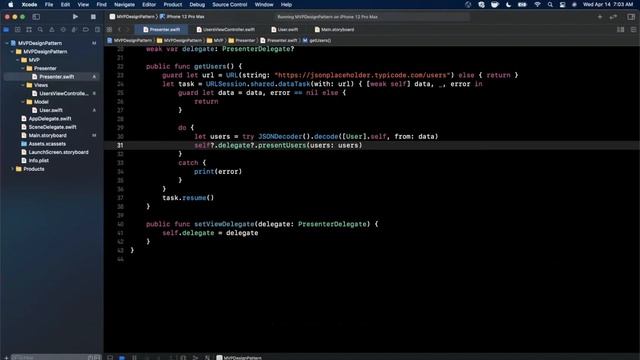Click the add editor split icon
640x360 pixels.
620,29
